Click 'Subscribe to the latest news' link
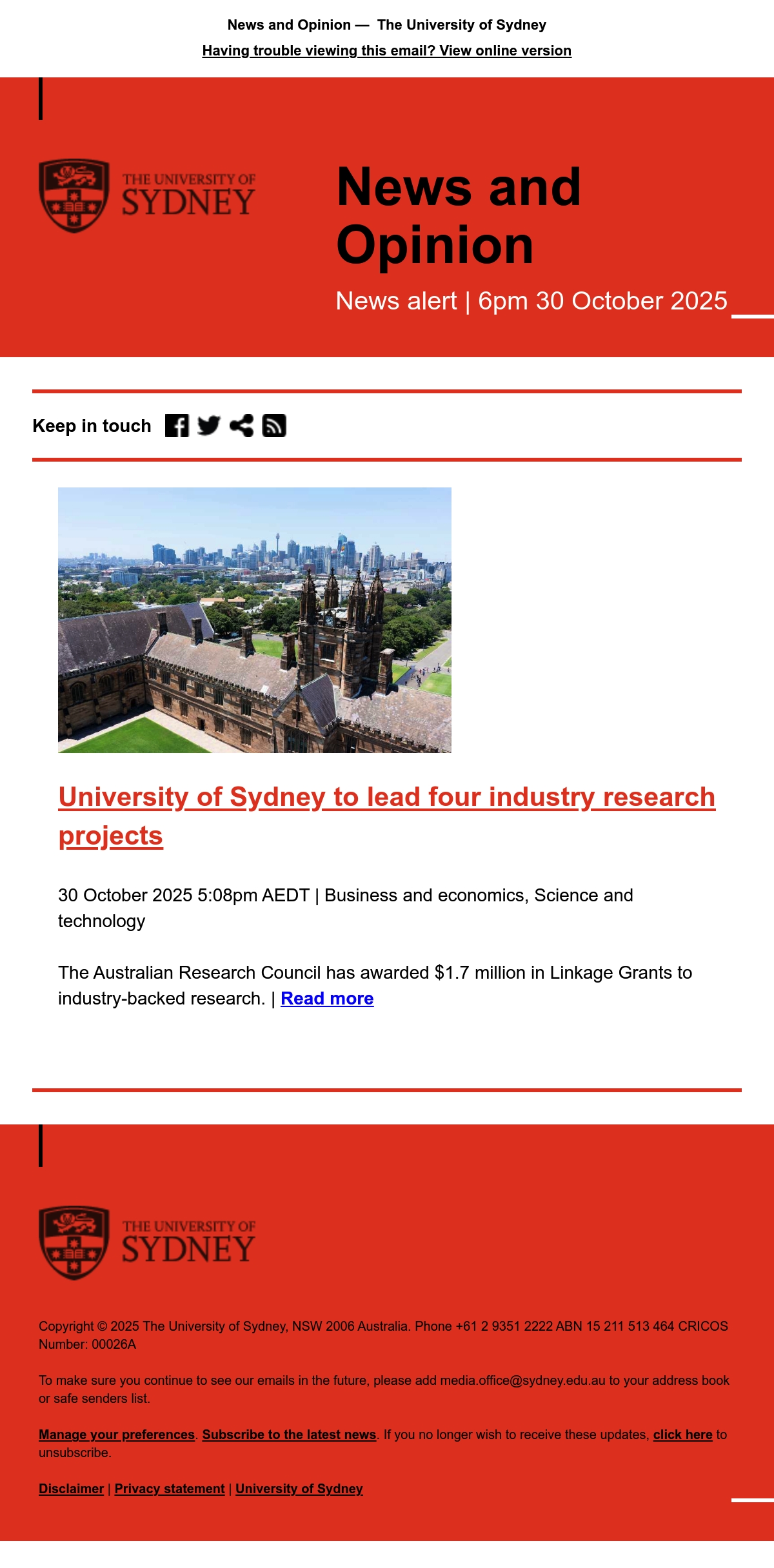This screenshot has height=1568, width=774. click(x=289, y=1435)
